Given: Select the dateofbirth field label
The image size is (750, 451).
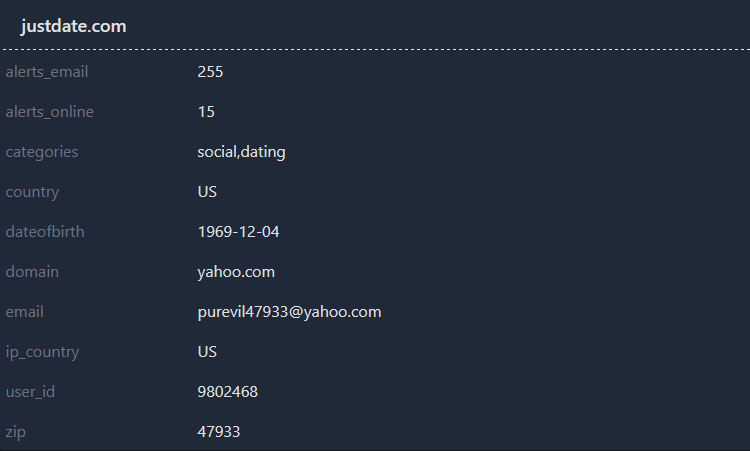Looking at the screenshot, I should coord(45,232).
